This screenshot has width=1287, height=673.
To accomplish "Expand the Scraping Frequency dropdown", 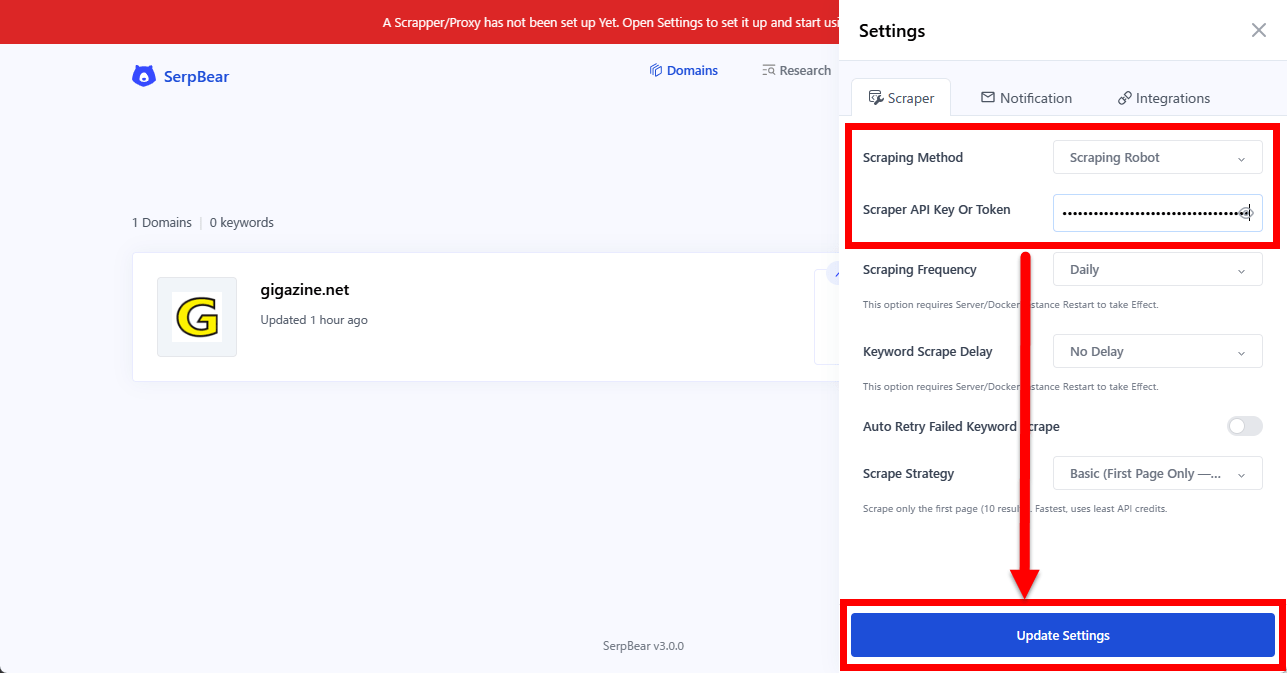I will coord(1157,270).
